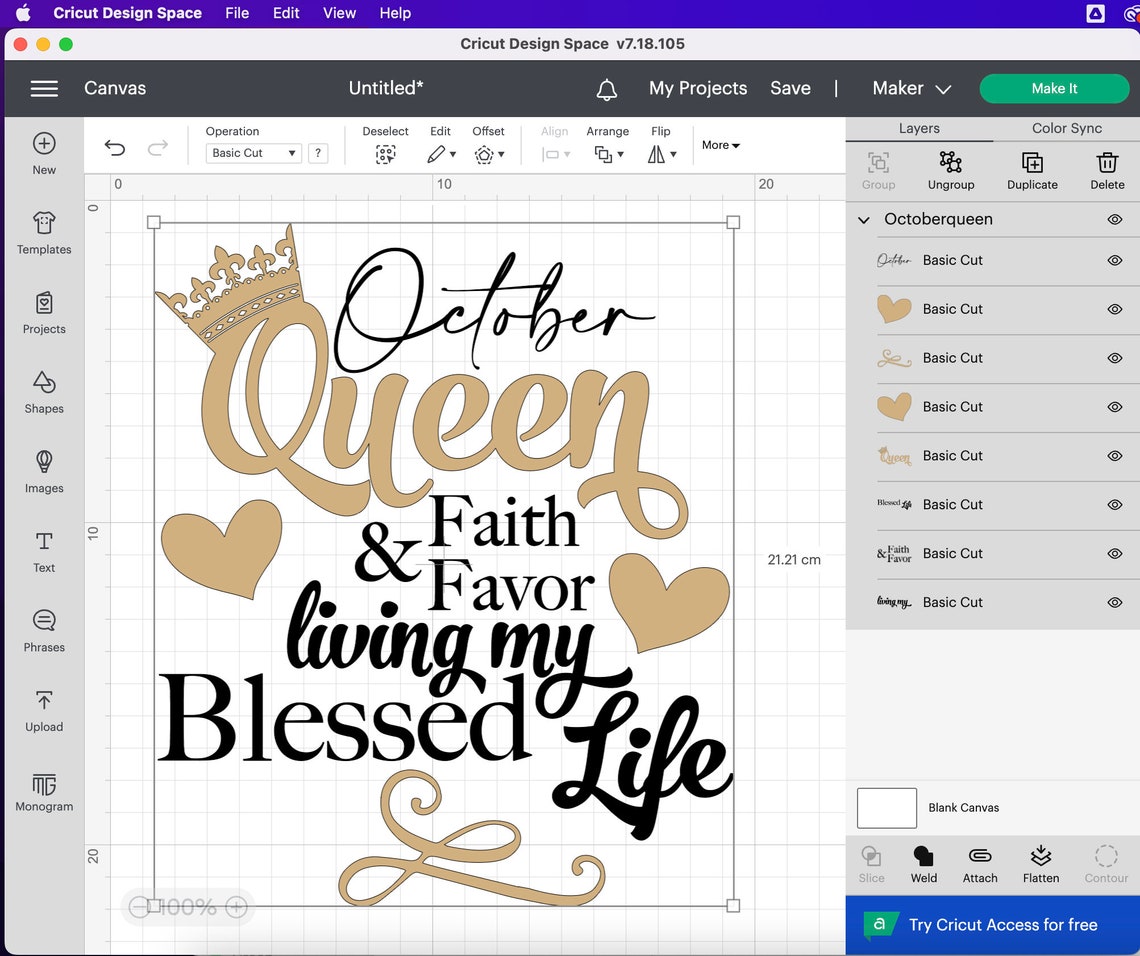This screenshot has height=956, width=1140.
Task: Hide the heart Basic Cut layer
Action: (x=1114, y=309)
